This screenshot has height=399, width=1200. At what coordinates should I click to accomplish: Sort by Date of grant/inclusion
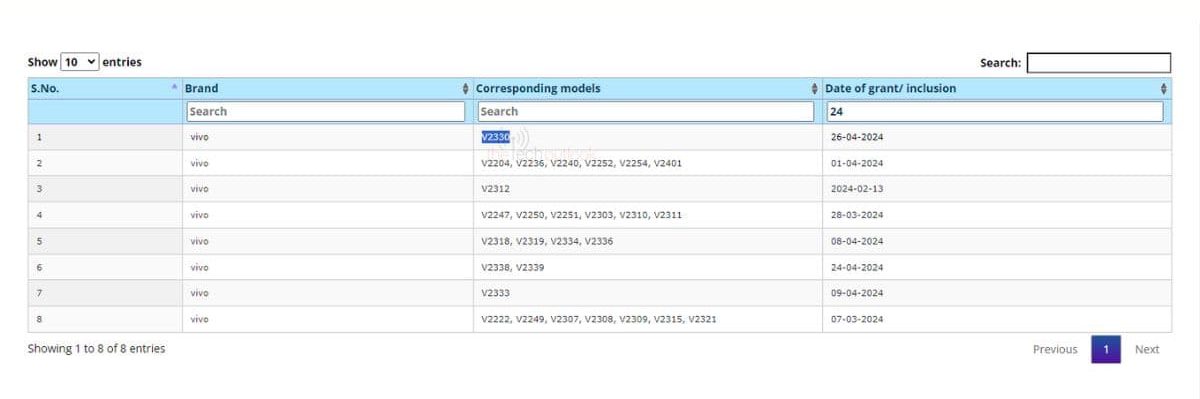[x=1164, y=88]
